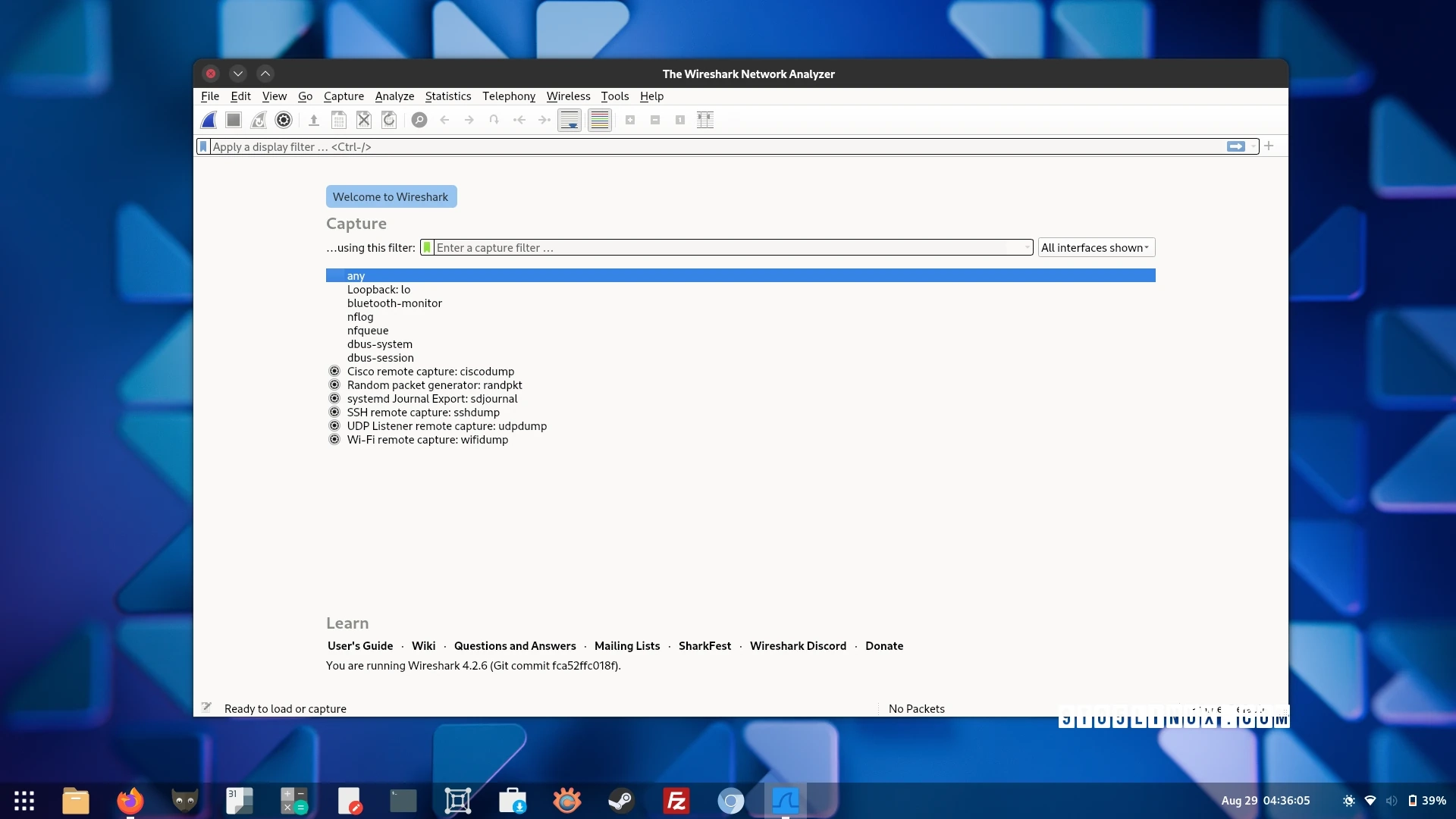Click the add display filter button
1456x819 pixels.
(x=1270, y=146)
